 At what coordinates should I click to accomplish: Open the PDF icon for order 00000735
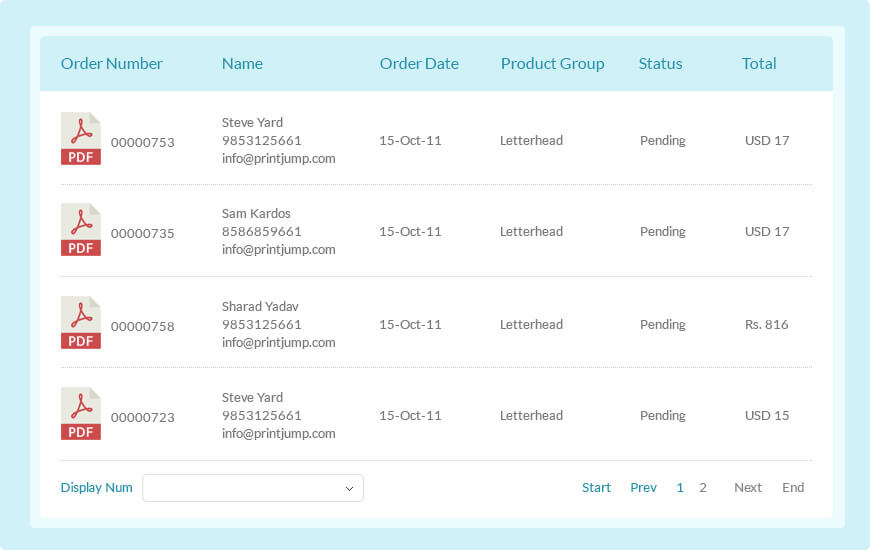click(x=81, y=230)
